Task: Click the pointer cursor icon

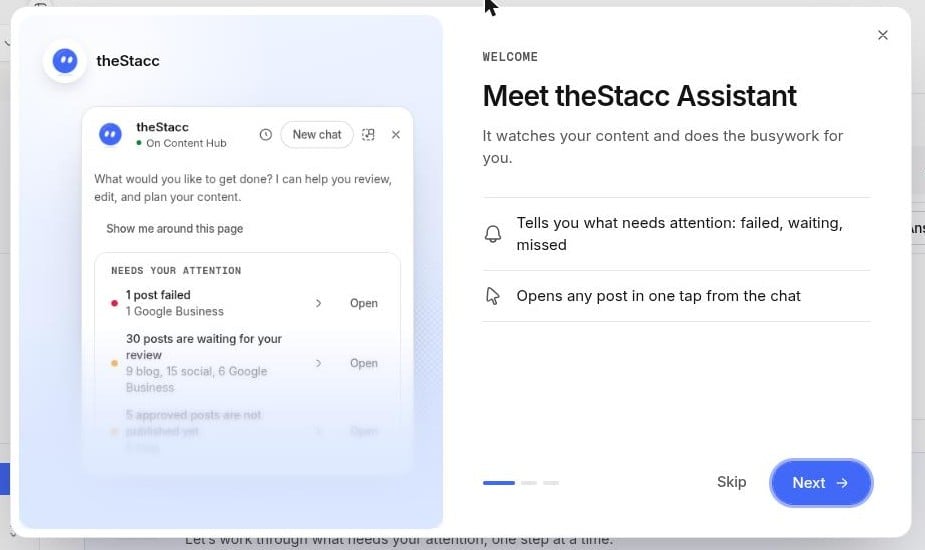Action: click(493, 296)
